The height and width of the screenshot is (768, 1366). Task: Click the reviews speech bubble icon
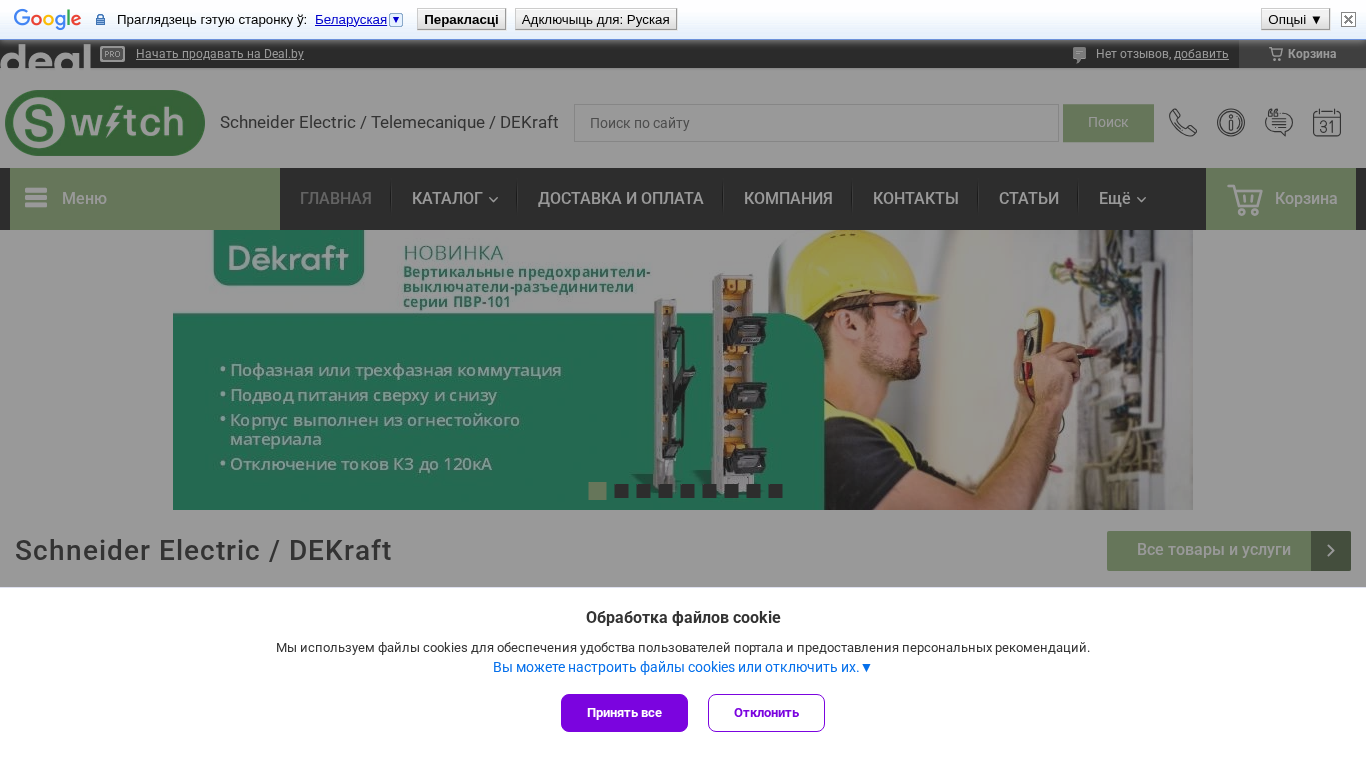point(1279,123)
